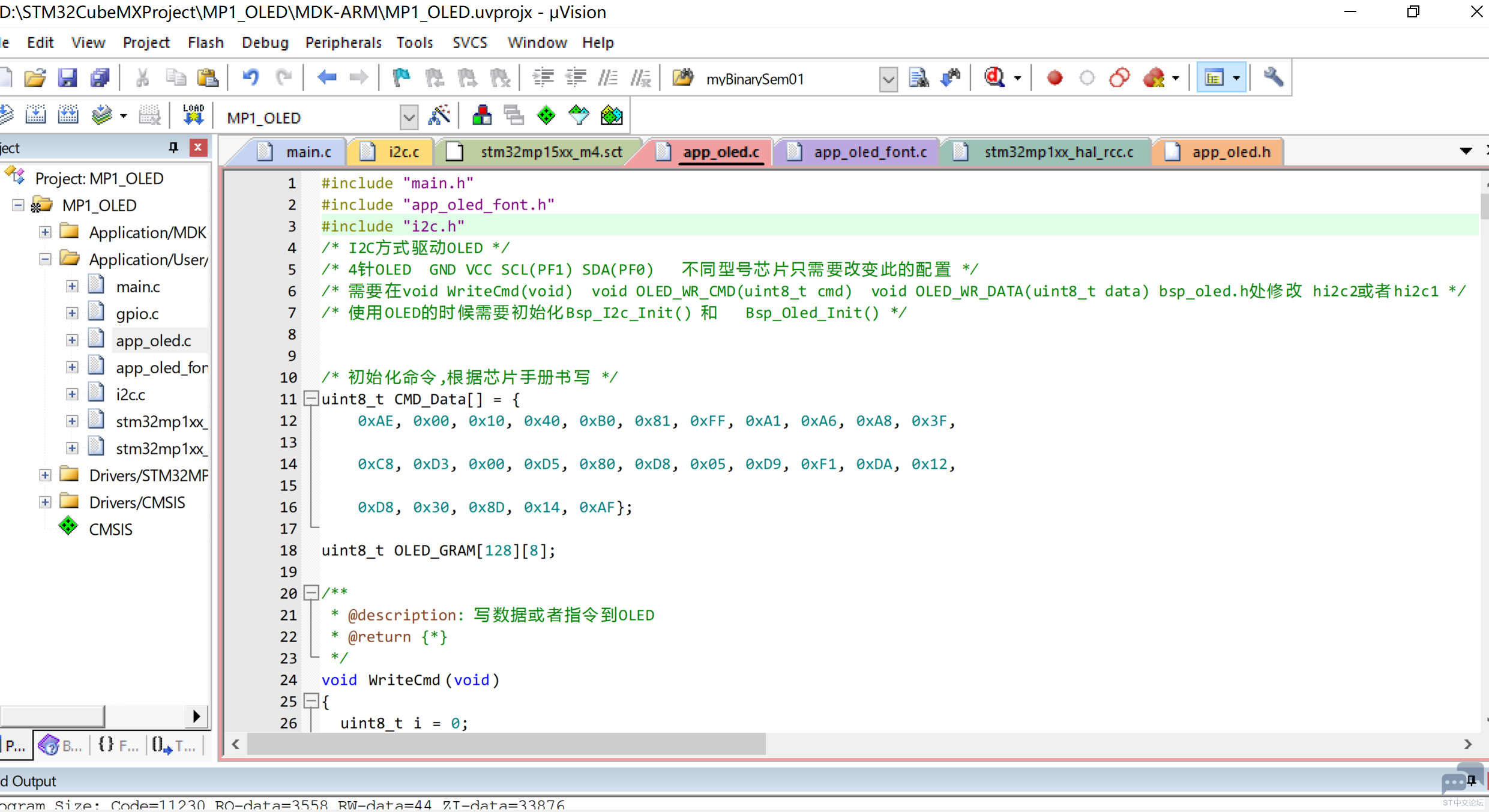Image resolution: width=1489 pixels, height=812 pixels.
Task: Download to flash with LOAD icon
Action: (193, 115)
